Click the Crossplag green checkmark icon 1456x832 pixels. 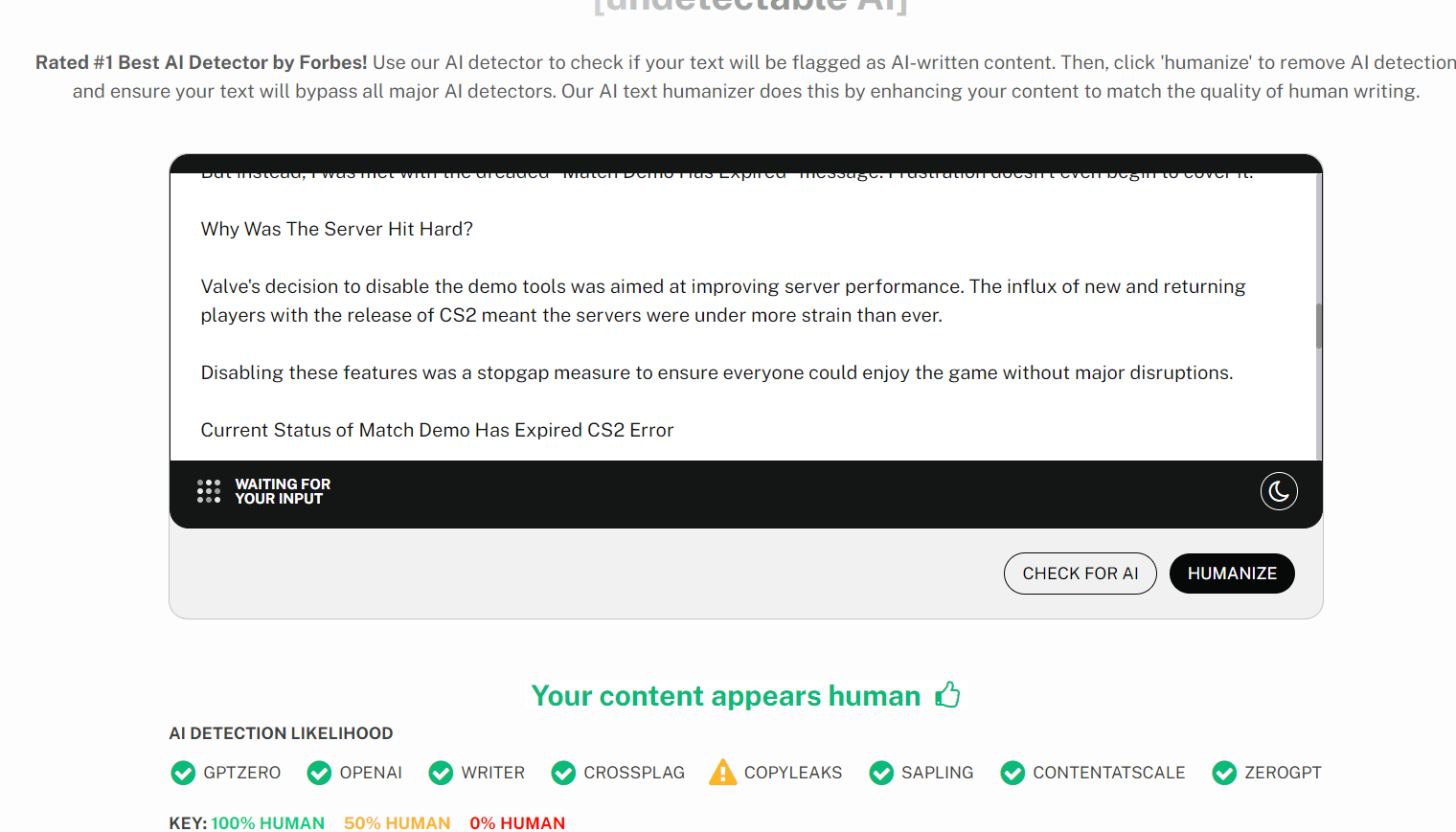click(x=563, y=773)
